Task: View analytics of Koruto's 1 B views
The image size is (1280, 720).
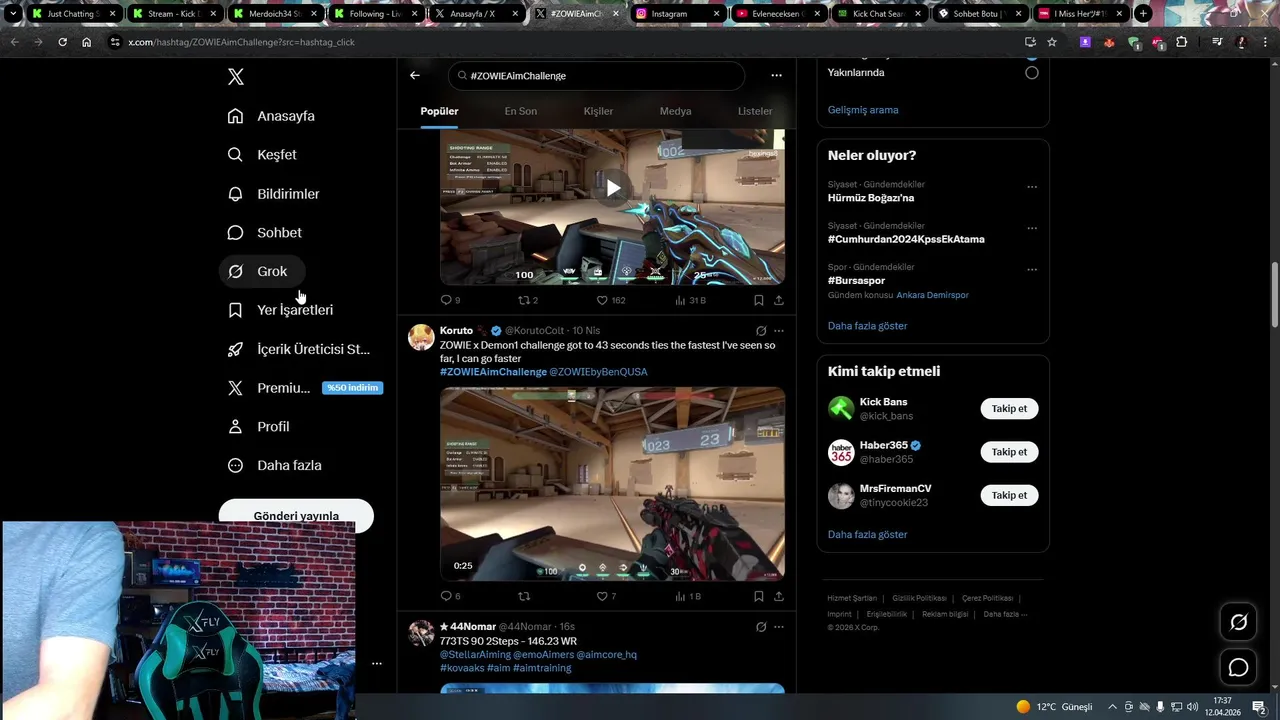Action: [x=688, y=596]
